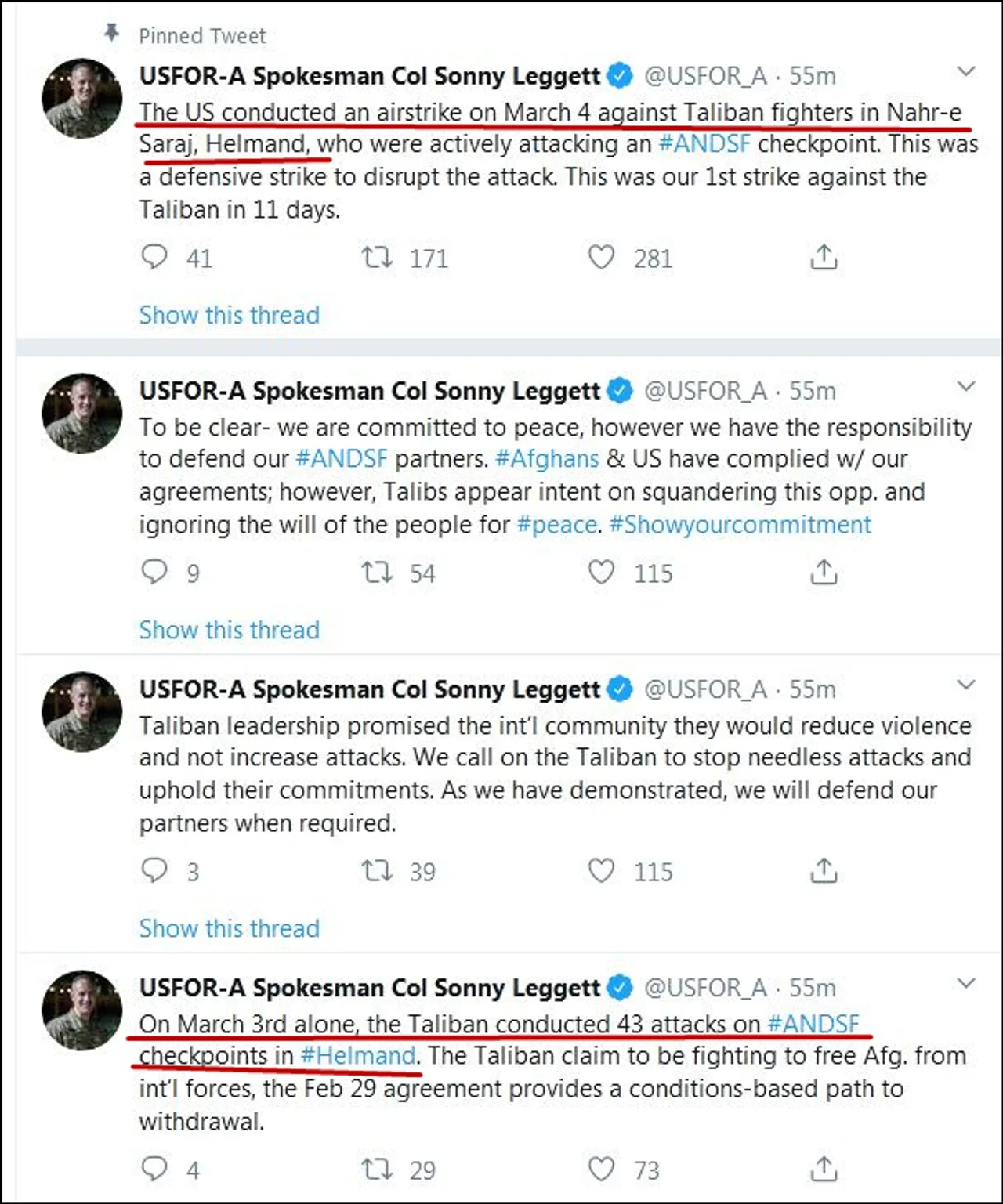Image resolution: width=1003 pixels, height=1204 pixels.
Task: Like the tweet showing 281 likes
Action: click(x=601, y=257)
